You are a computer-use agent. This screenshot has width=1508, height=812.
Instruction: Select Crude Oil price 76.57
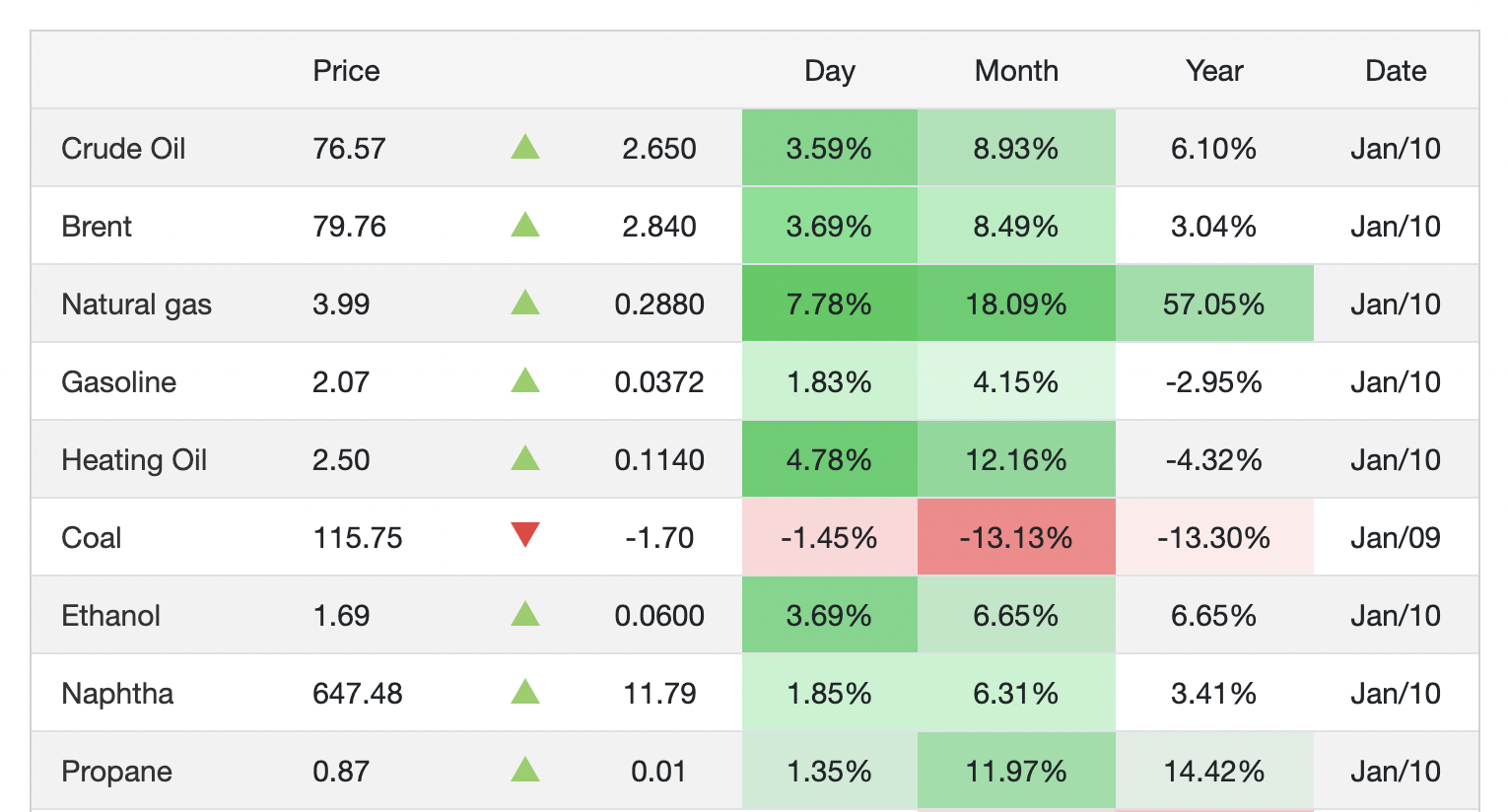click(x=349, y=149)
